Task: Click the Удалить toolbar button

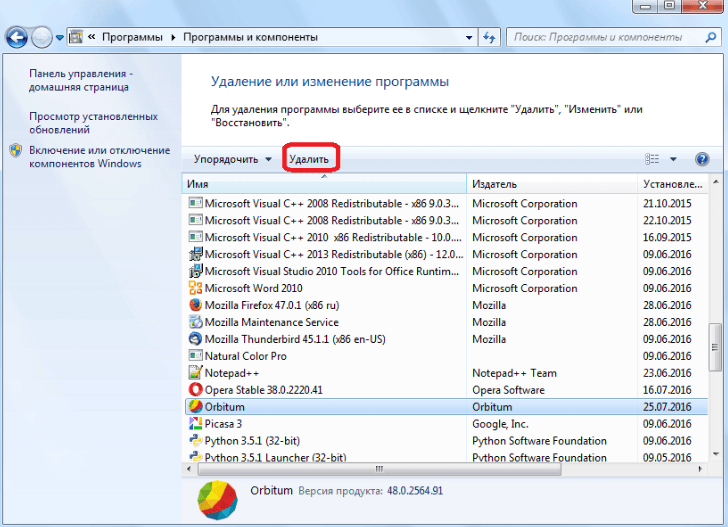Action: 309,159
